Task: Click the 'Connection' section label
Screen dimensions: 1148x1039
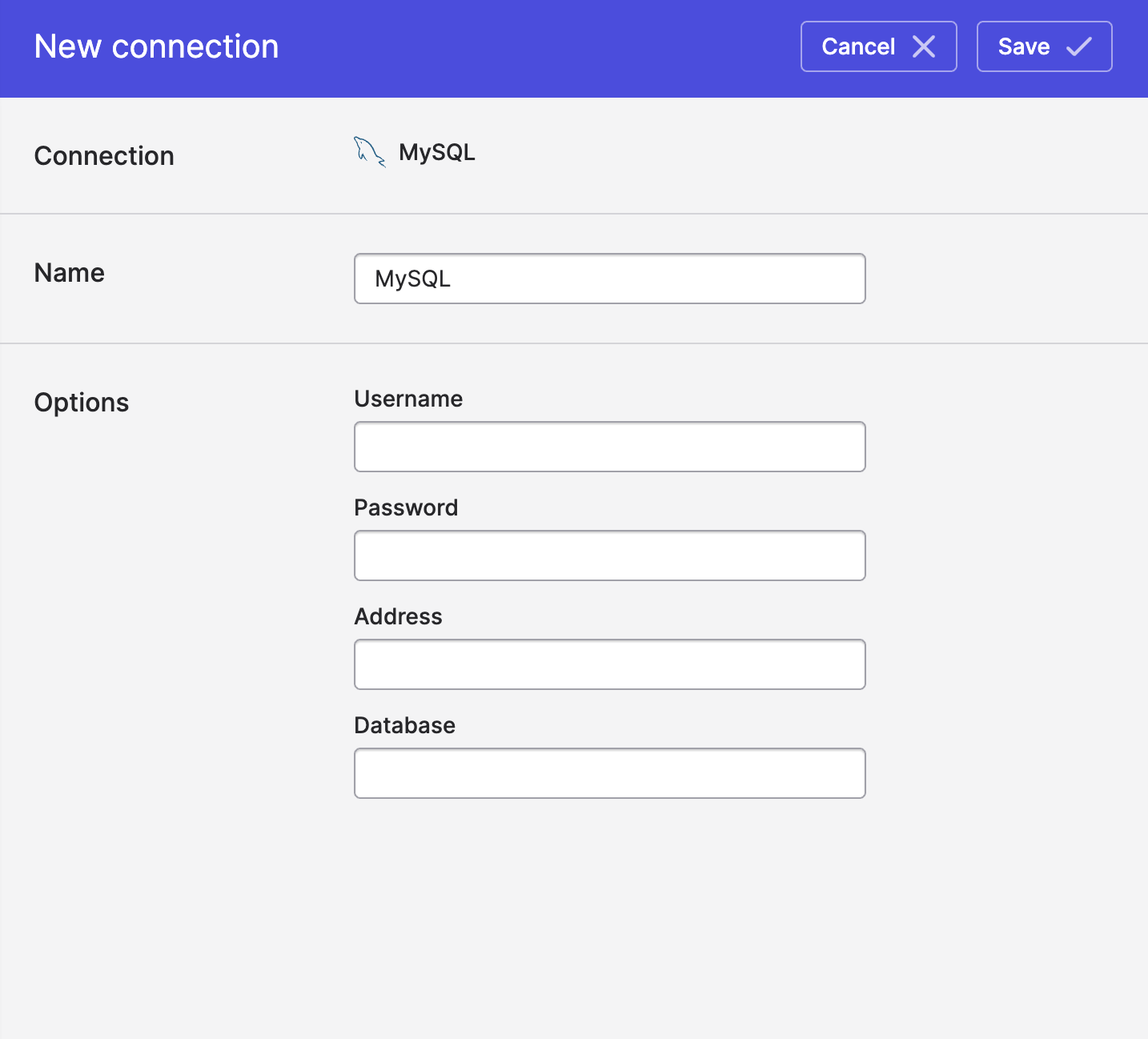Action: click(104, 155)
